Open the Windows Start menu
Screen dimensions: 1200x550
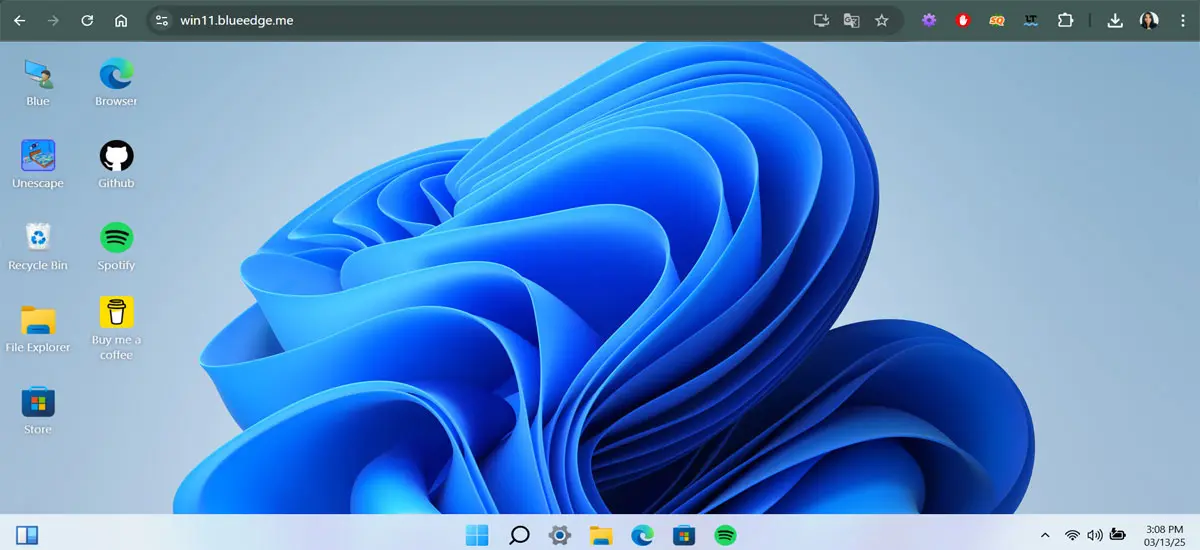point(477,535)
